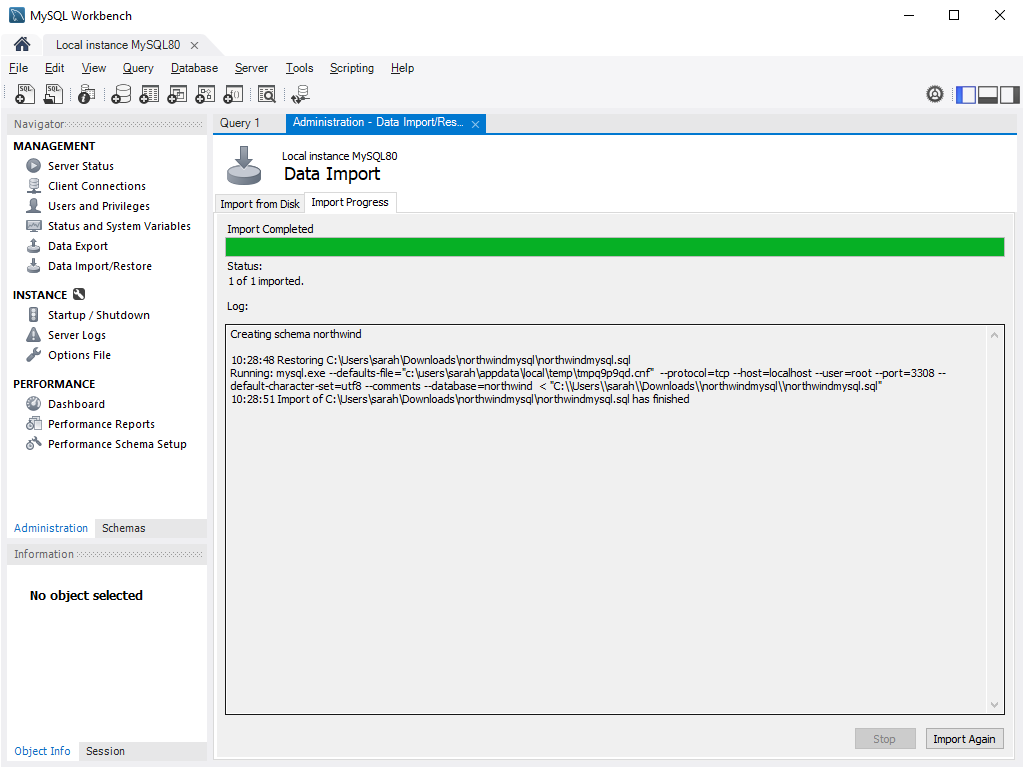Create a new function icon

233,95
